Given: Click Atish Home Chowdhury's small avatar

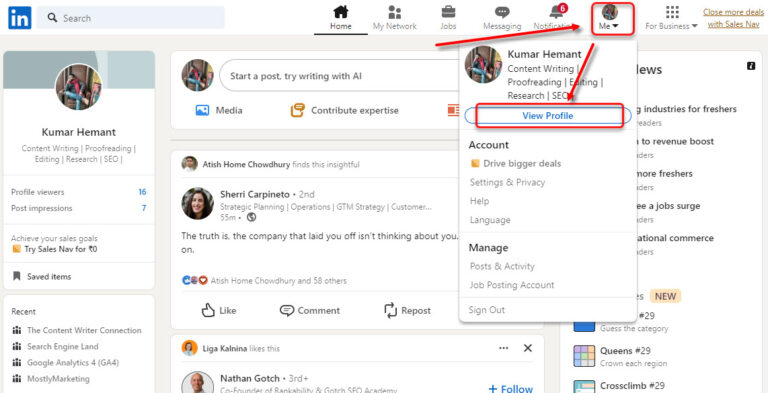Looking at the screenshot, I should tap(190, 164).
